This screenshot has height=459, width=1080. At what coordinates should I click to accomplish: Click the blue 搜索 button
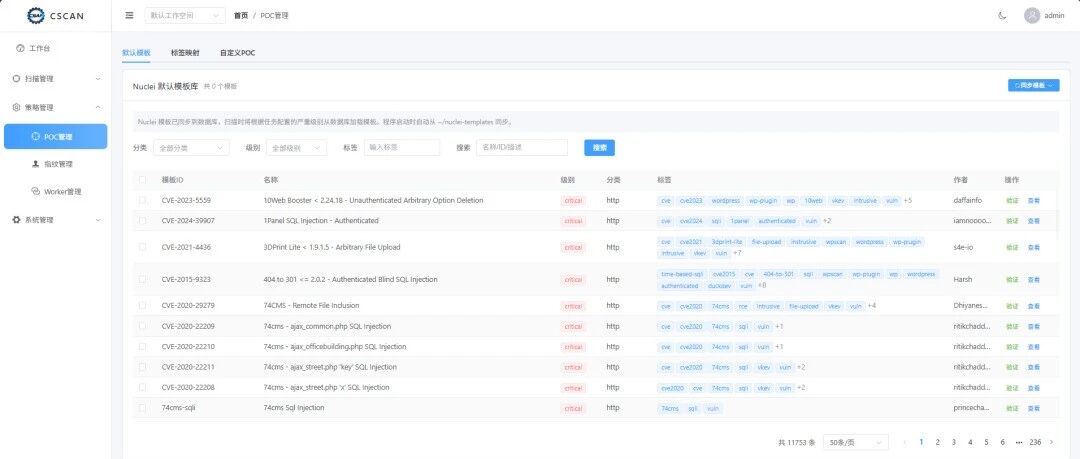[599, 147]
